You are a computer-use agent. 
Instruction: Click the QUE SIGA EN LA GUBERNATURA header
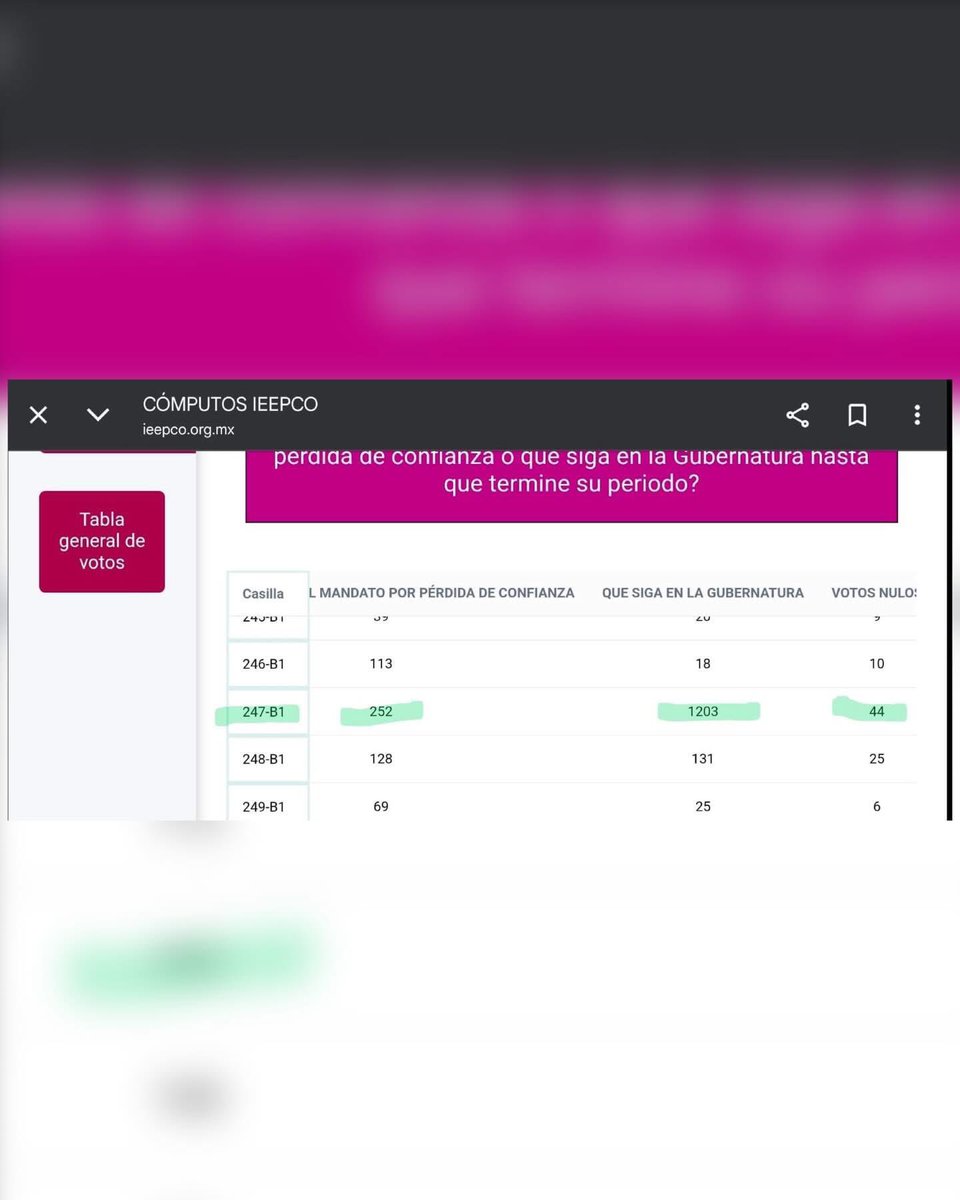click(x=703, y=593)
